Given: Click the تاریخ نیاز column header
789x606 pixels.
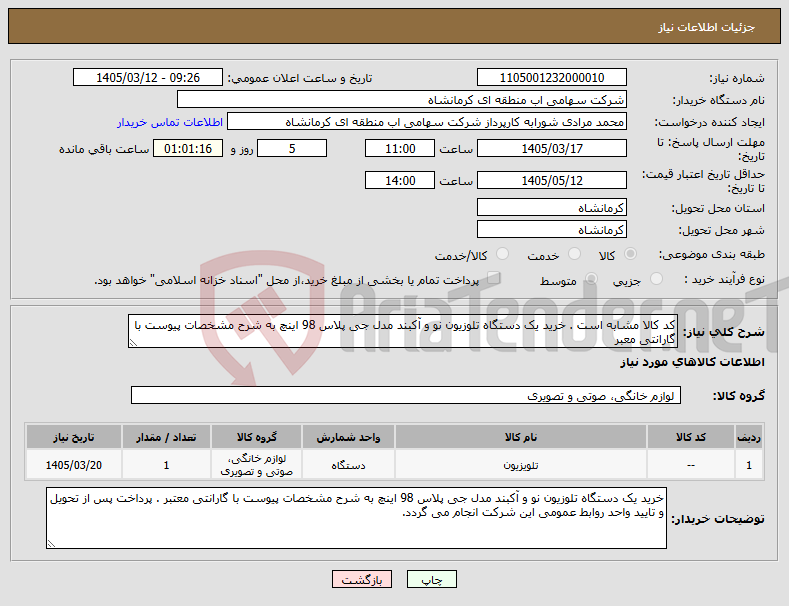Looking at the screenshot, I should [73, 437].
